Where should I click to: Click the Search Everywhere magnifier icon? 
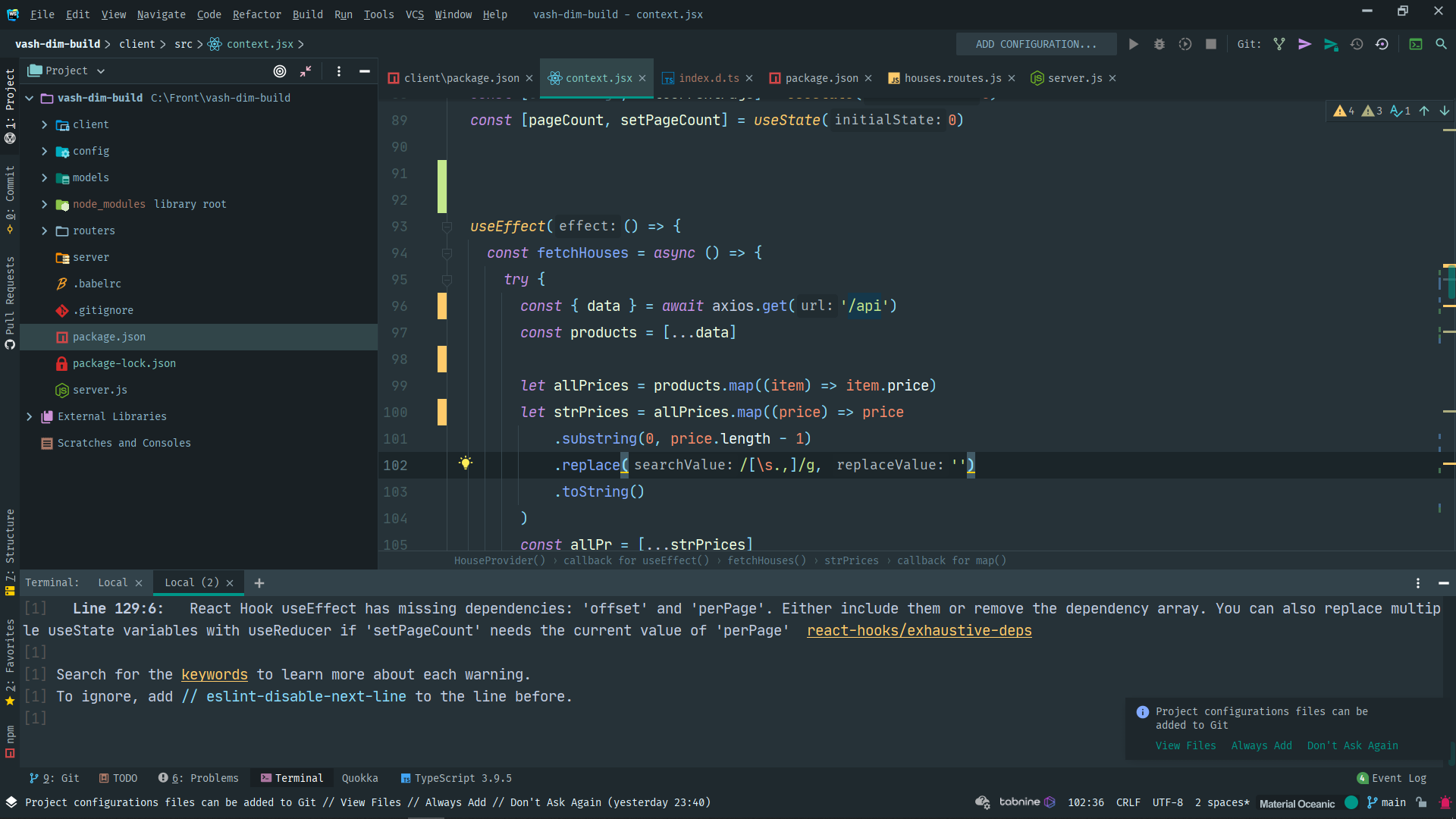pyautogui.click(x=1441, y=44)
